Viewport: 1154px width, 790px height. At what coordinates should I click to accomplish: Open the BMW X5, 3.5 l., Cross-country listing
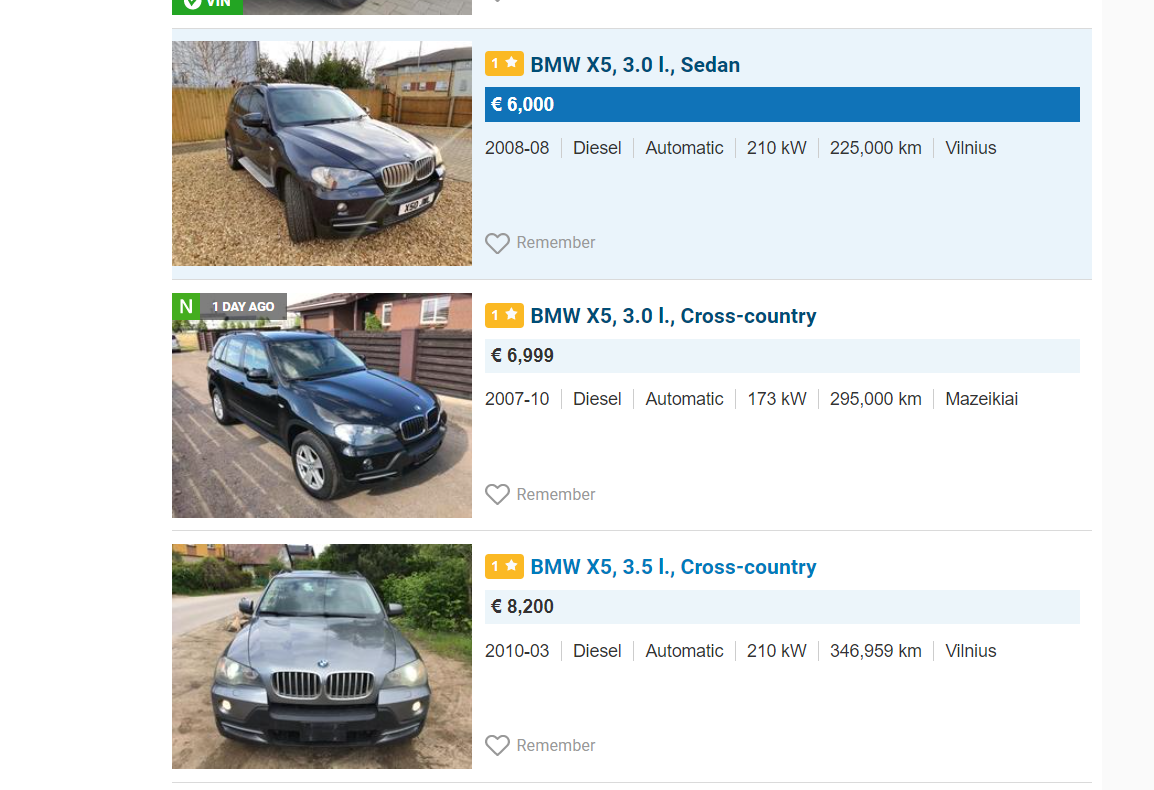point(673,567)
